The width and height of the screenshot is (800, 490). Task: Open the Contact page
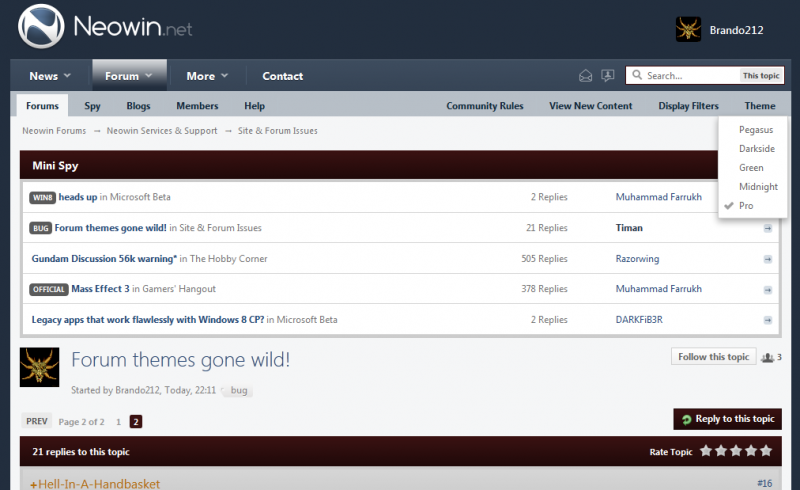click(x=283, y=76)
